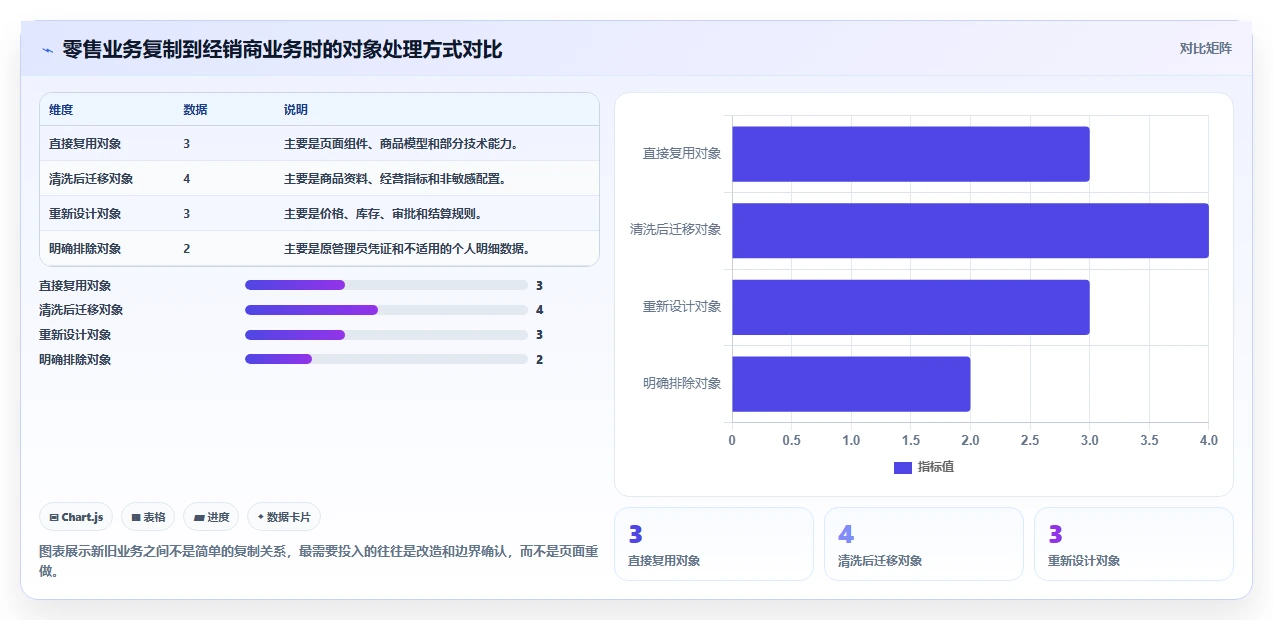This screenshot has height=620, width=1273.
Task: Toggle the 指标值 legend swatch in chart
Action: tap(903, 467)
